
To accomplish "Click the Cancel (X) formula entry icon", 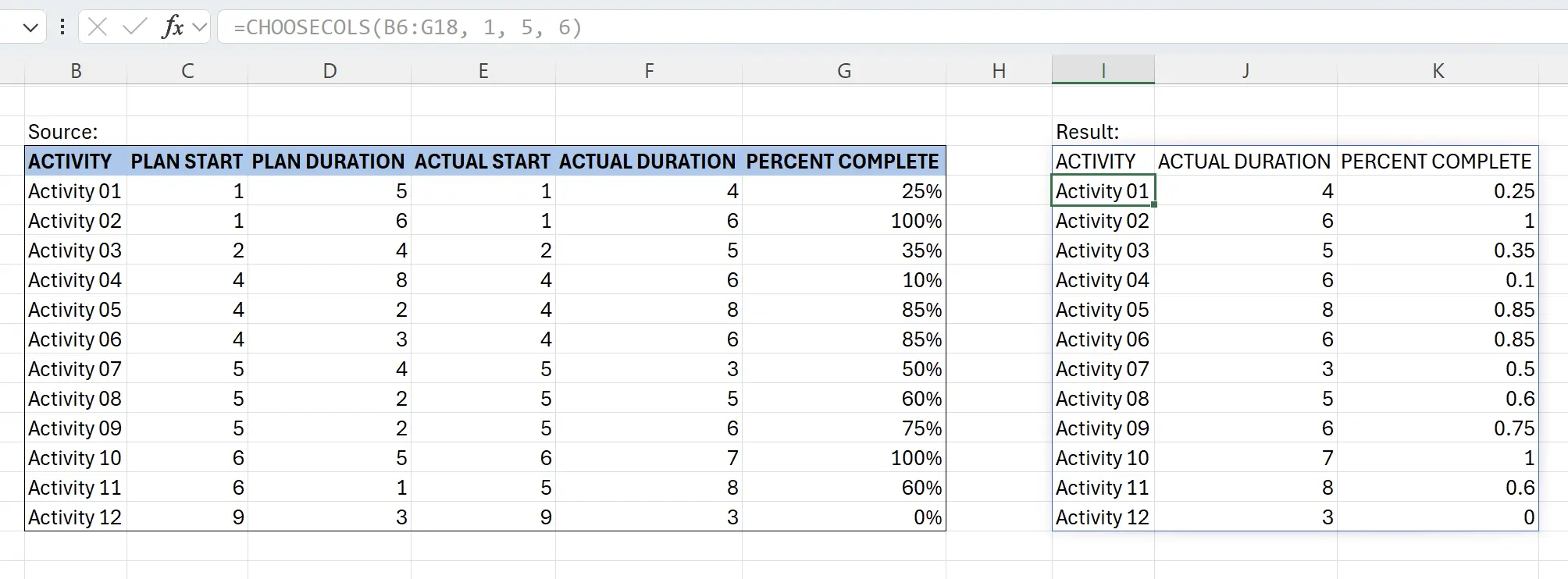I will pyautogui.click(x=98, y=27).
